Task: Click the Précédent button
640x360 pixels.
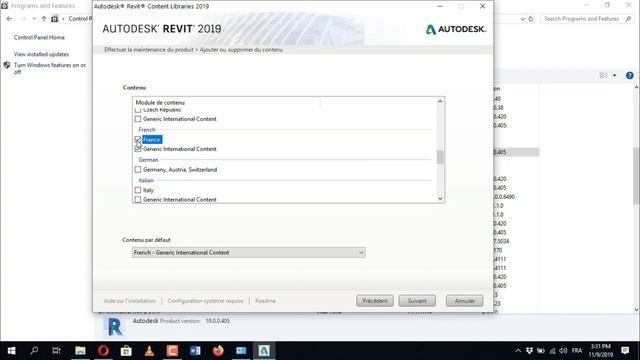Action: [375, 301]
